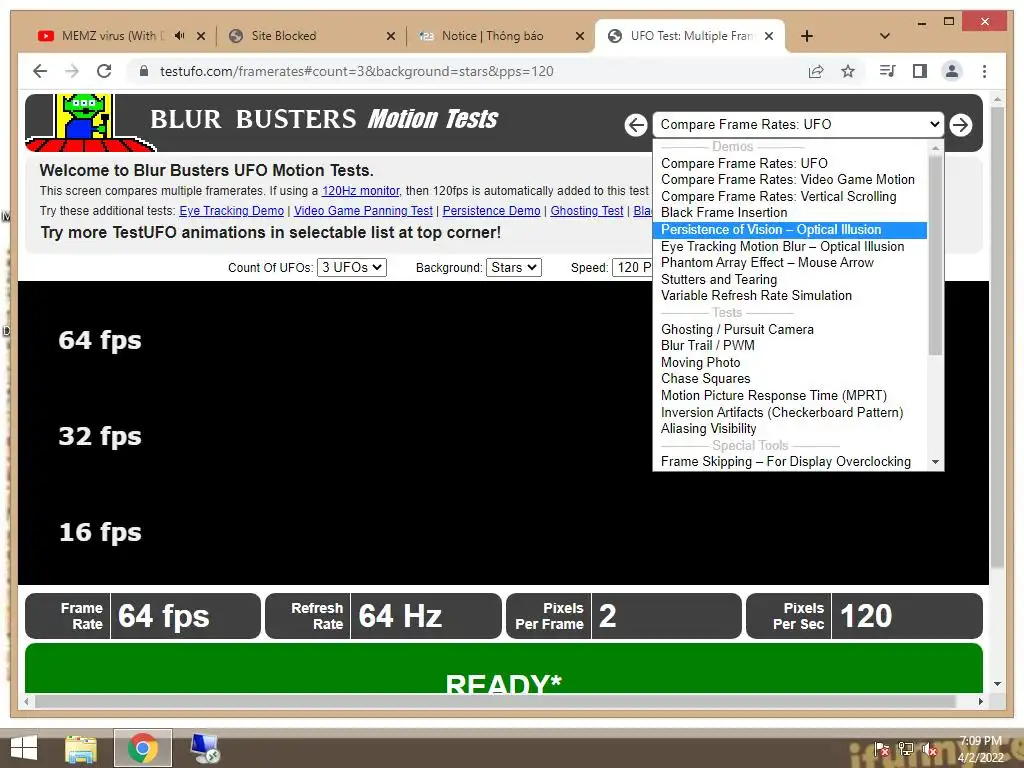Open the Video Game Panning Test link
Screen dimensions: 1024x768
click(x=363, y=211)
